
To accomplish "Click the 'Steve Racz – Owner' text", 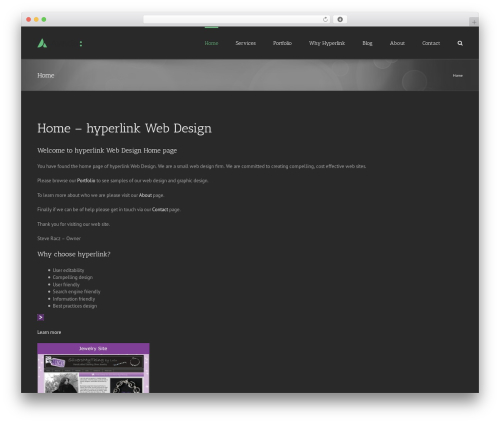I will (59, 238).
